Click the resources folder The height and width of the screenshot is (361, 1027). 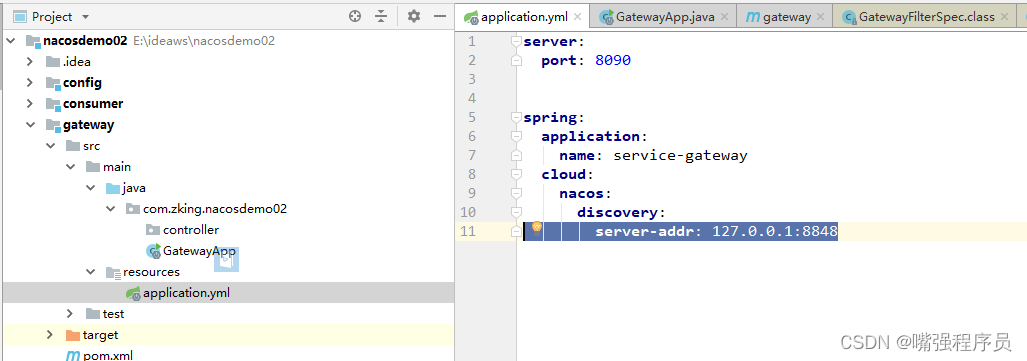pos(151,272)
